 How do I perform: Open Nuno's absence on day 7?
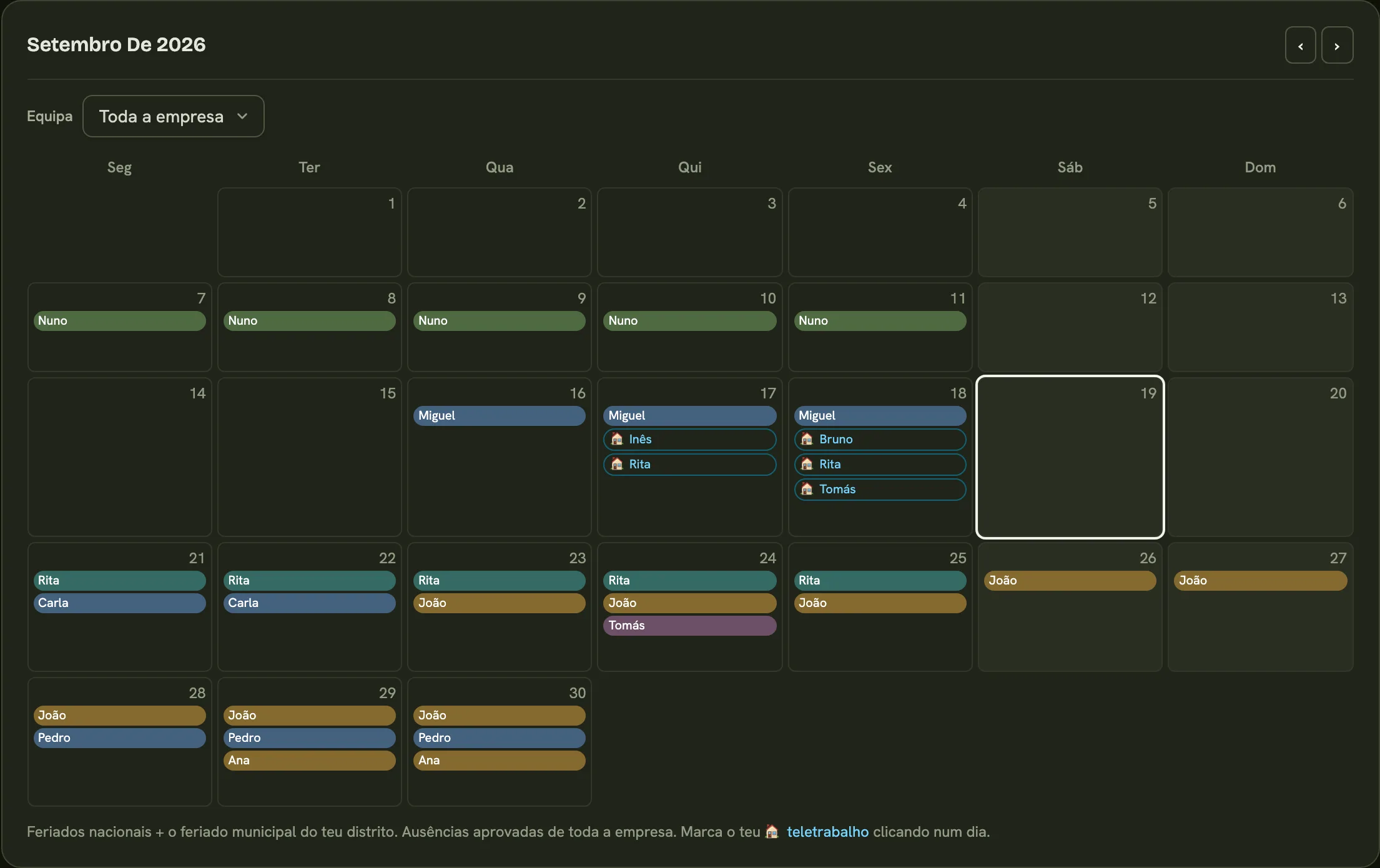tap(119, 320)
